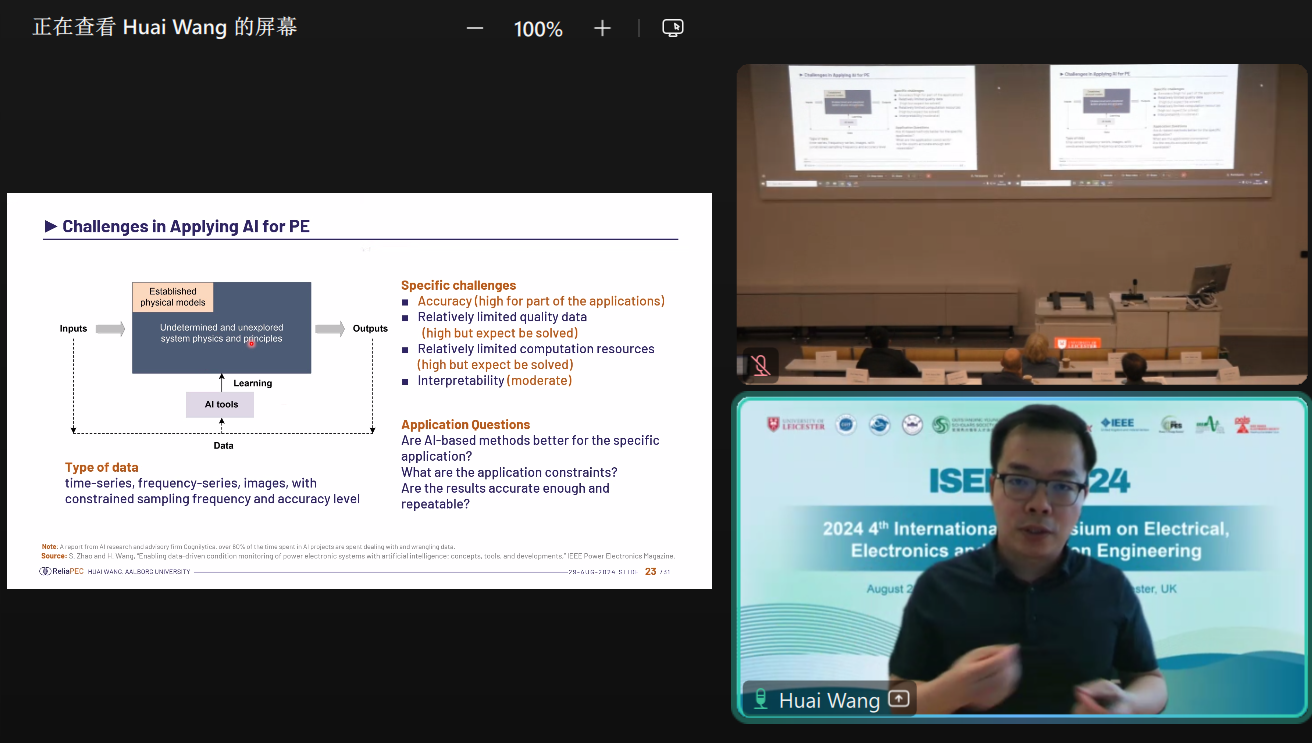Click the "Type of data" heading

(102, 467)
